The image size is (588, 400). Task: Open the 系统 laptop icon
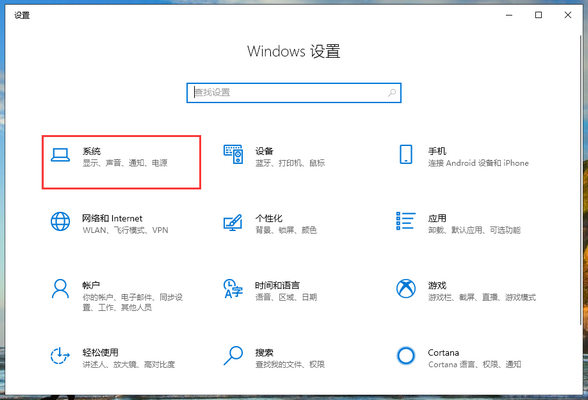pos(60,155)
